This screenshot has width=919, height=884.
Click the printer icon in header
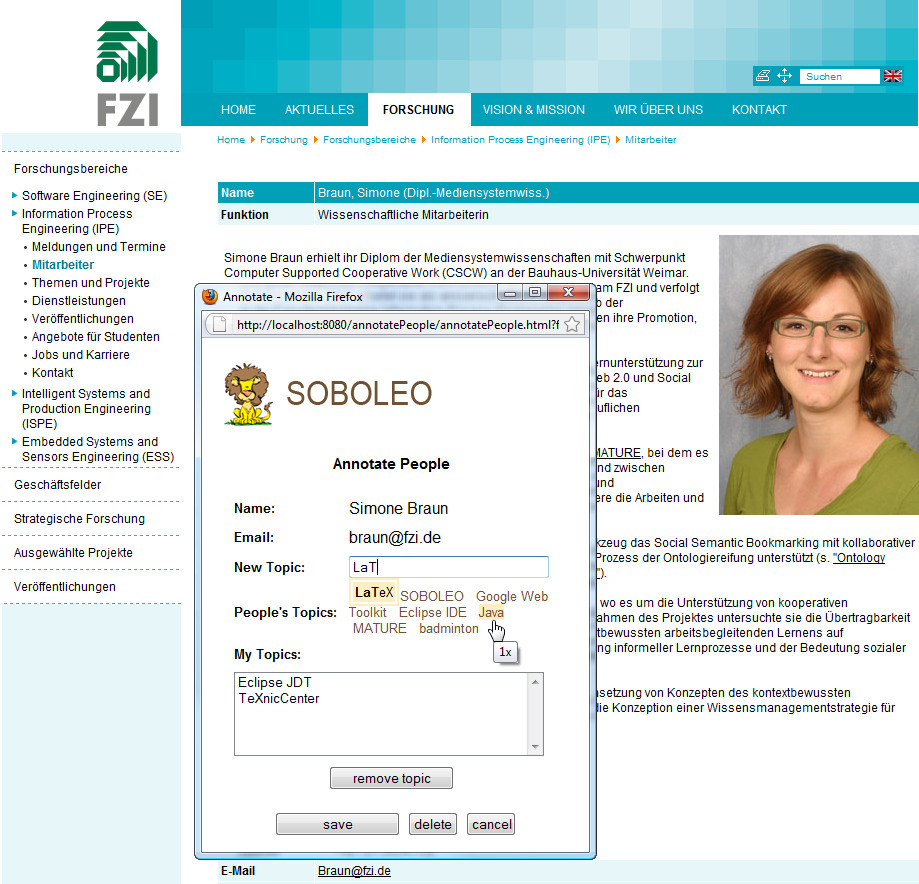tap(763, 76)
